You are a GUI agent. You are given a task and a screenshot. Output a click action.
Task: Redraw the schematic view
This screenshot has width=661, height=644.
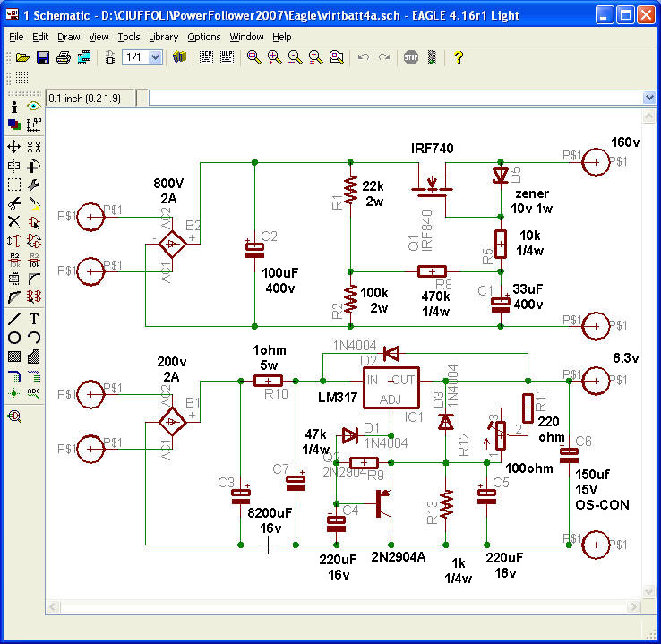tap(315, 57)
